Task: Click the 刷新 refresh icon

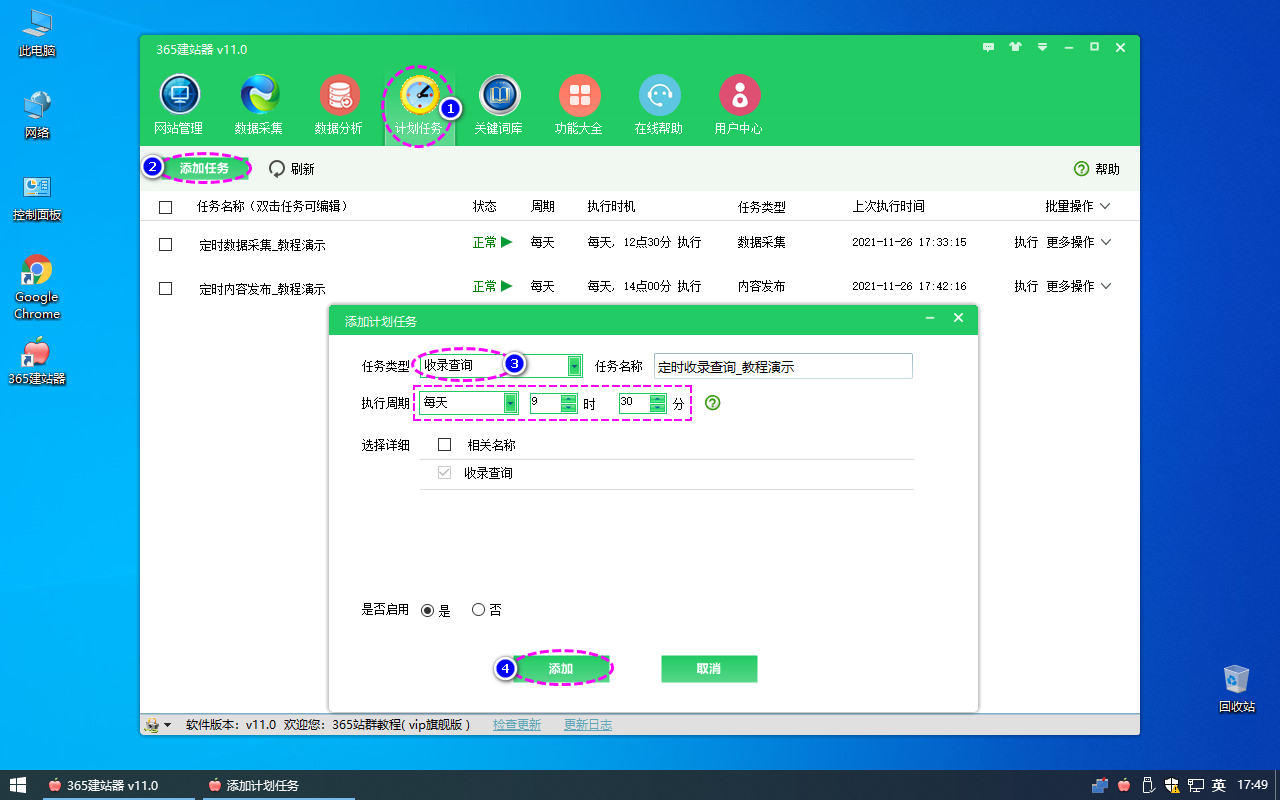Action: coord(277,169)
